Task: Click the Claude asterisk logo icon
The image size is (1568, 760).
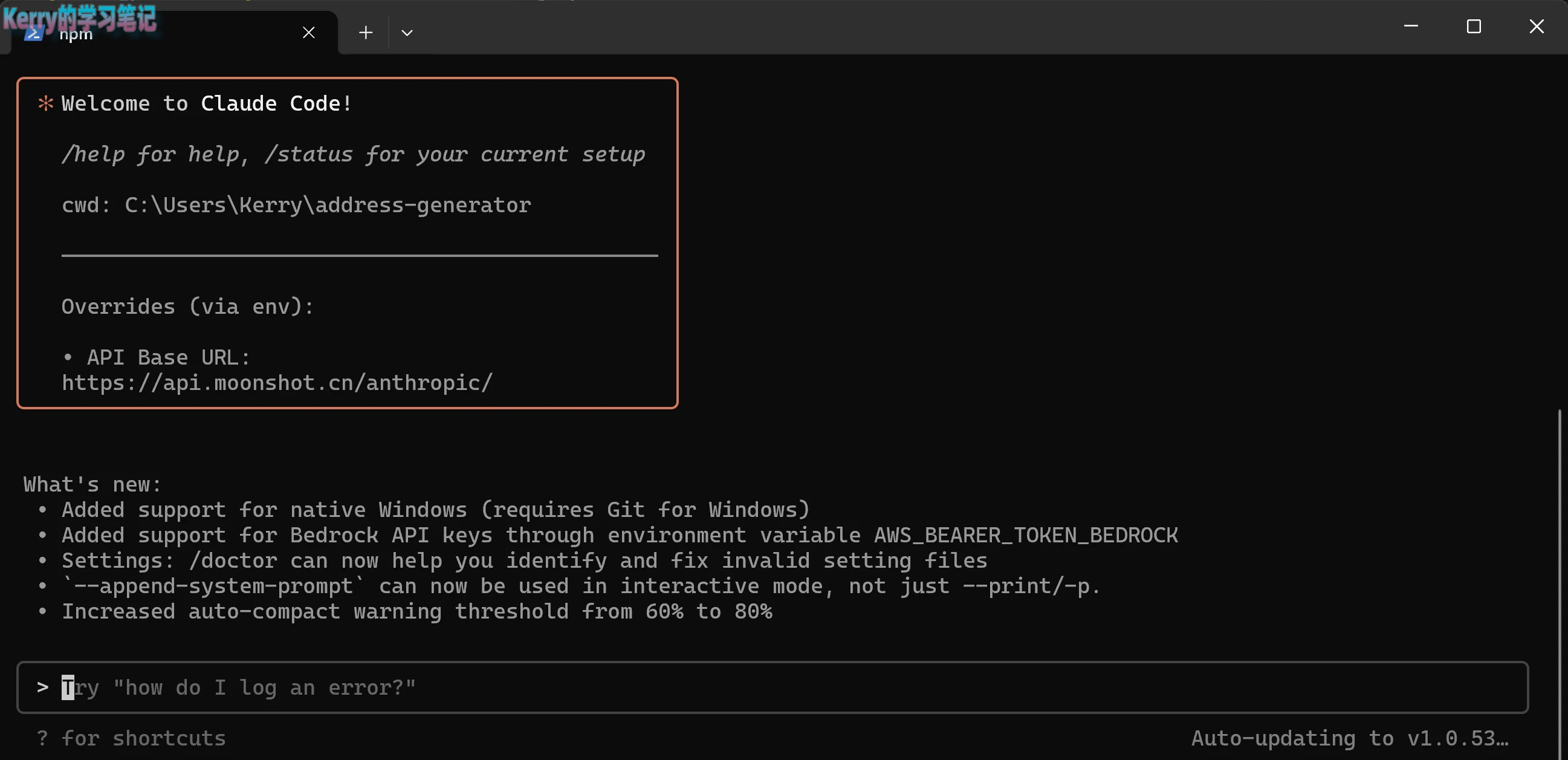Action: tap(46, 103)
